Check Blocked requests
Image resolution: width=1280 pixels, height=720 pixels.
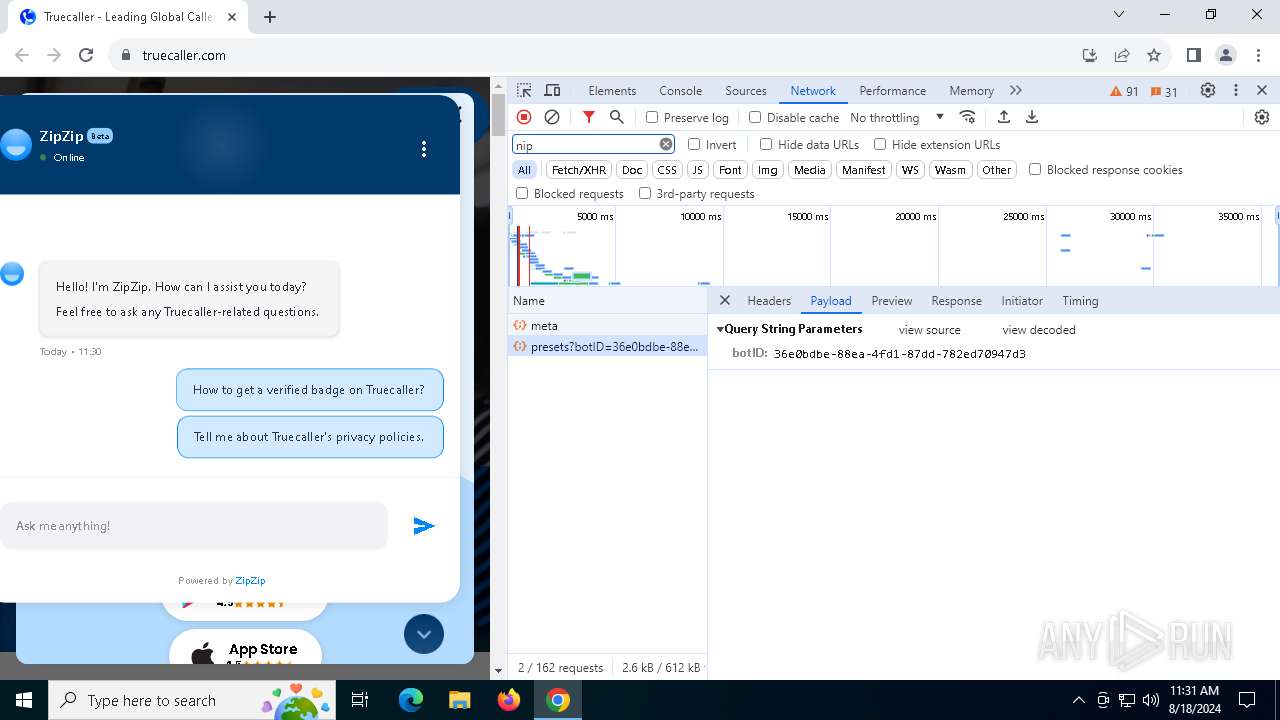(522, 193)
